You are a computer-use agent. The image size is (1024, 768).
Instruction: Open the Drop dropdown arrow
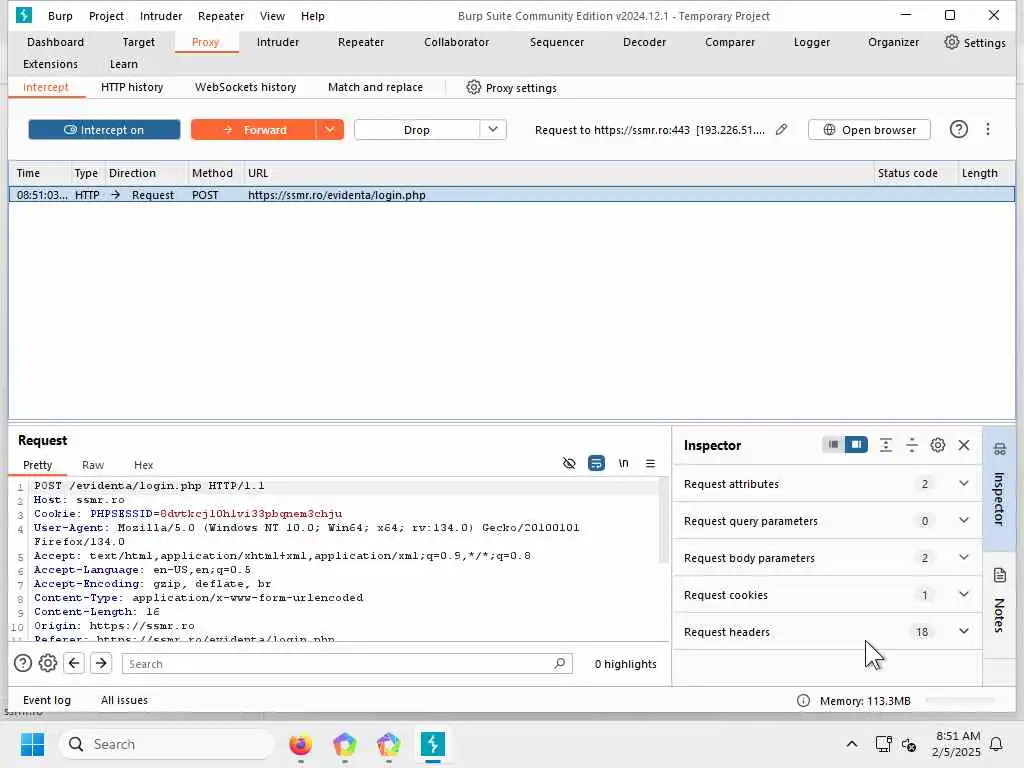coord(493,130)
